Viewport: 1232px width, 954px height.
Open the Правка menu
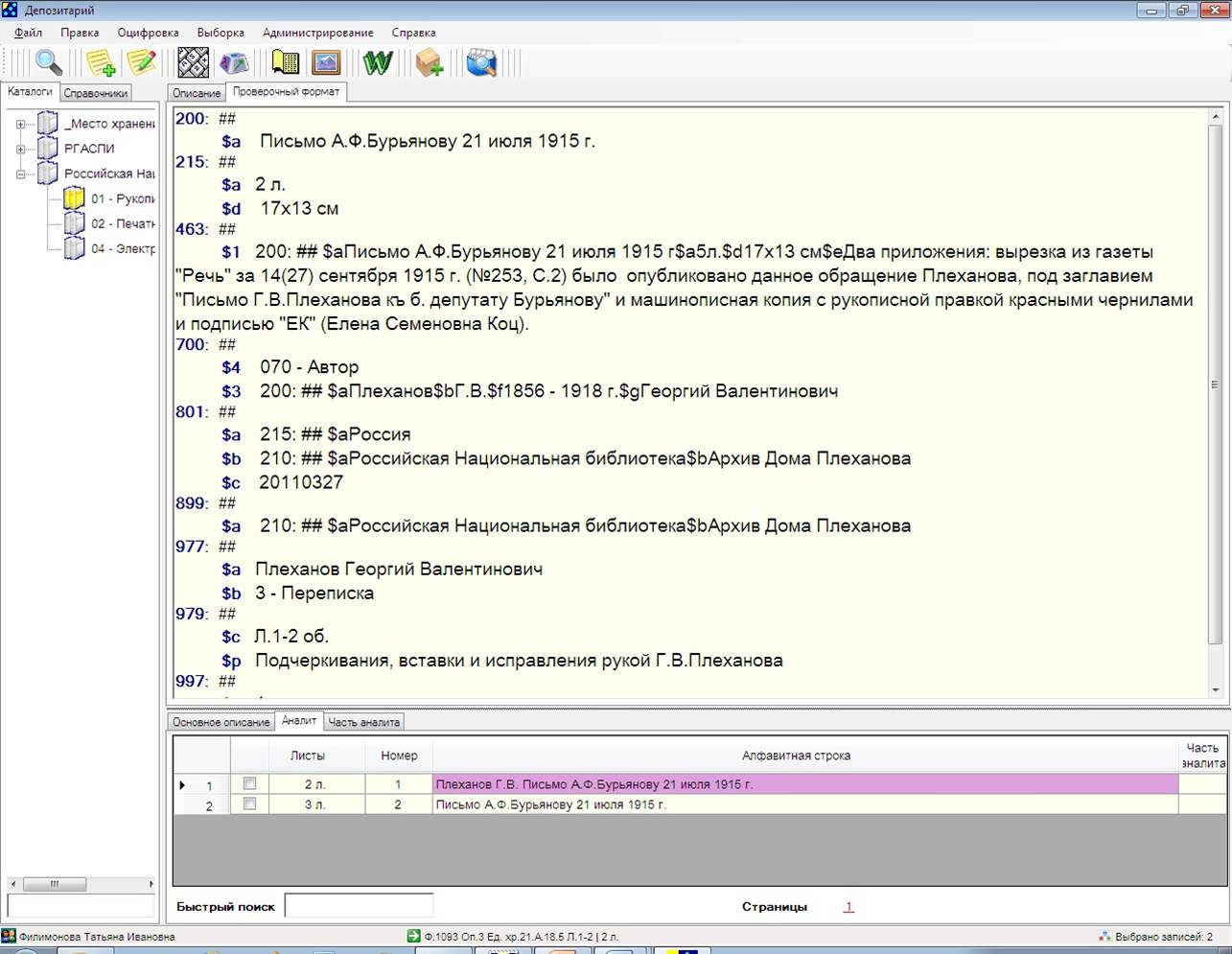(80, 33)
